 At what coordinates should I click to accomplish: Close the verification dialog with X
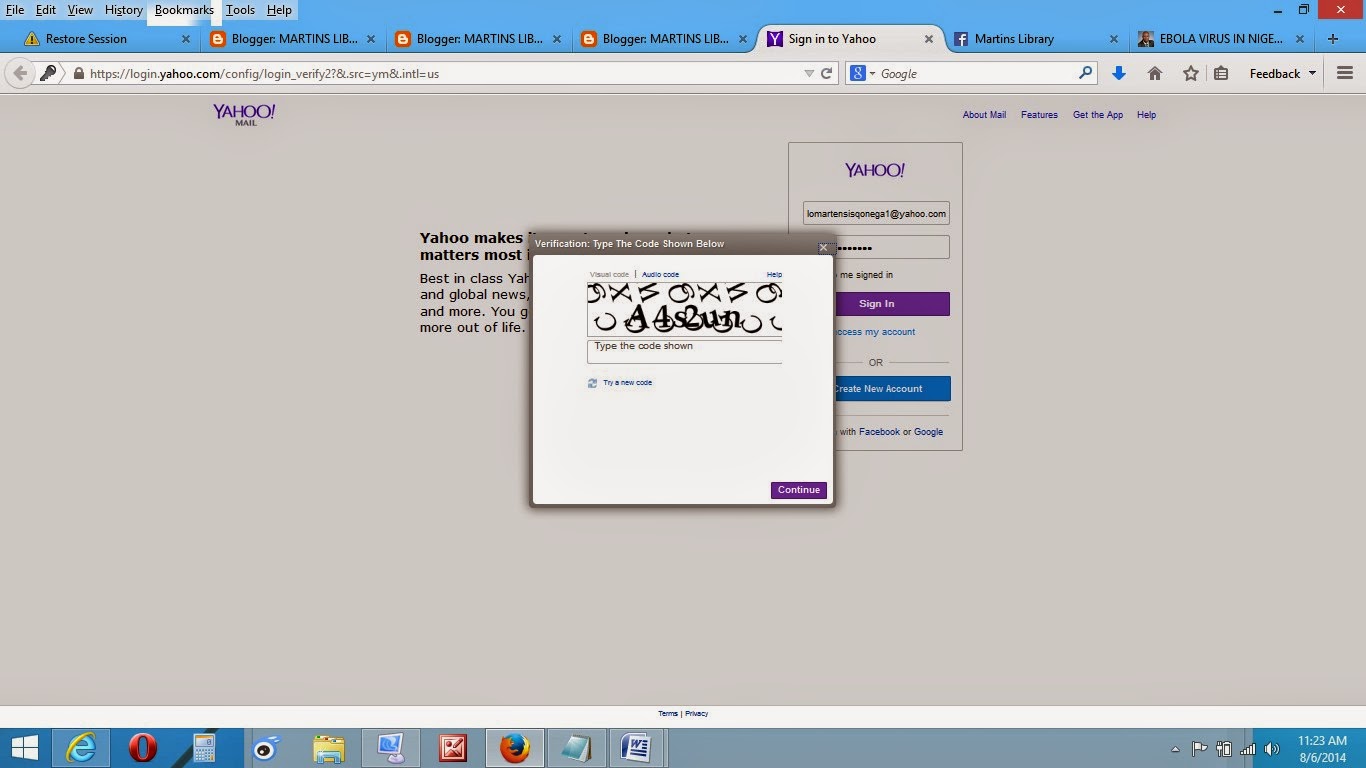pos(824,247)
